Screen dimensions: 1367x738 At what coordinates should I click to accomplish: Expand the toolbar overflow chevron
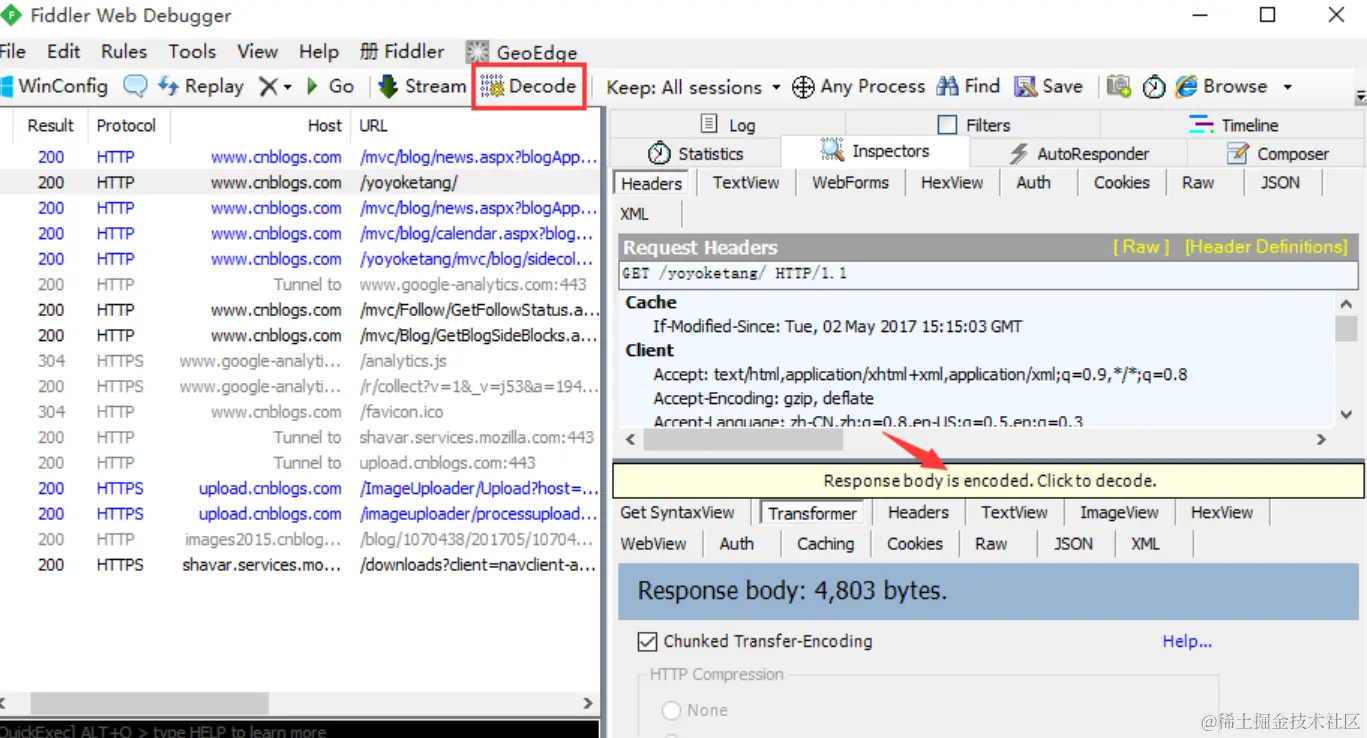pos(1360,97)
